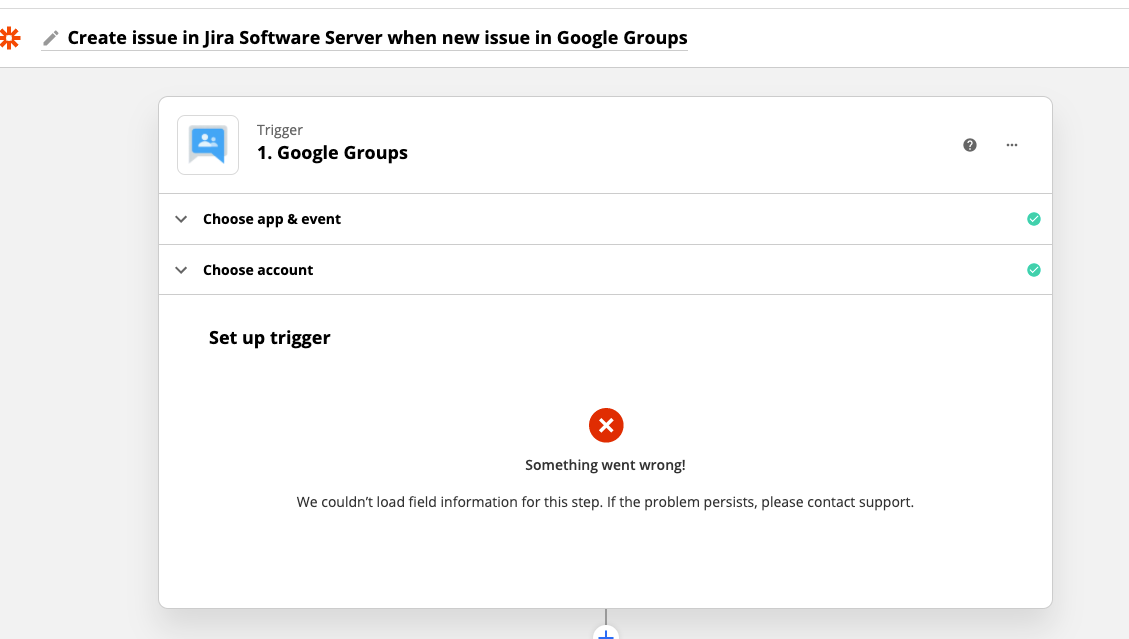1129x639 pixels.
Task: Click the green checkmark for Choose account
Action: click(1034, 270)
